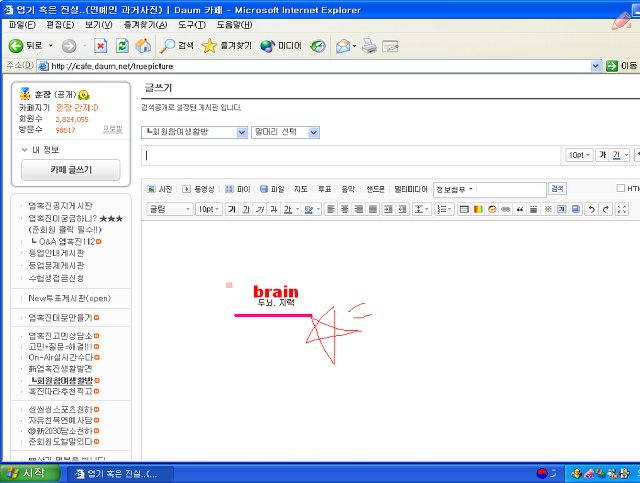Stop loading with the red X icon
Image resolution: width=640 pixels, height=483 pixels.
point(100,46)
